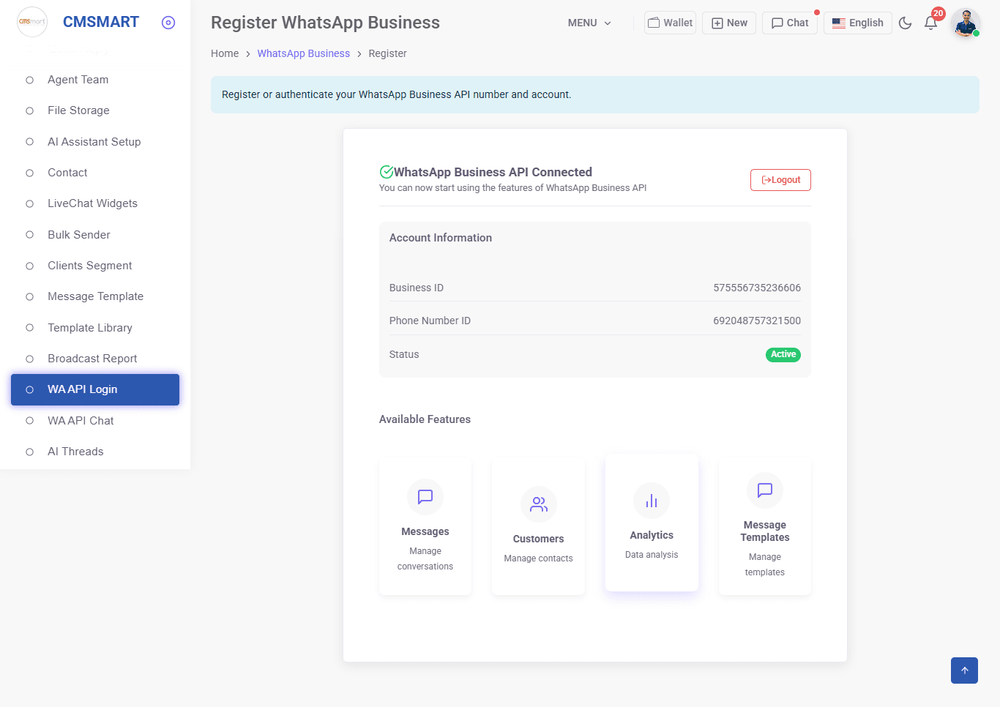Expand the MENU dropdown
Viewport: 1000px width, 707px height.
(589, 23)
